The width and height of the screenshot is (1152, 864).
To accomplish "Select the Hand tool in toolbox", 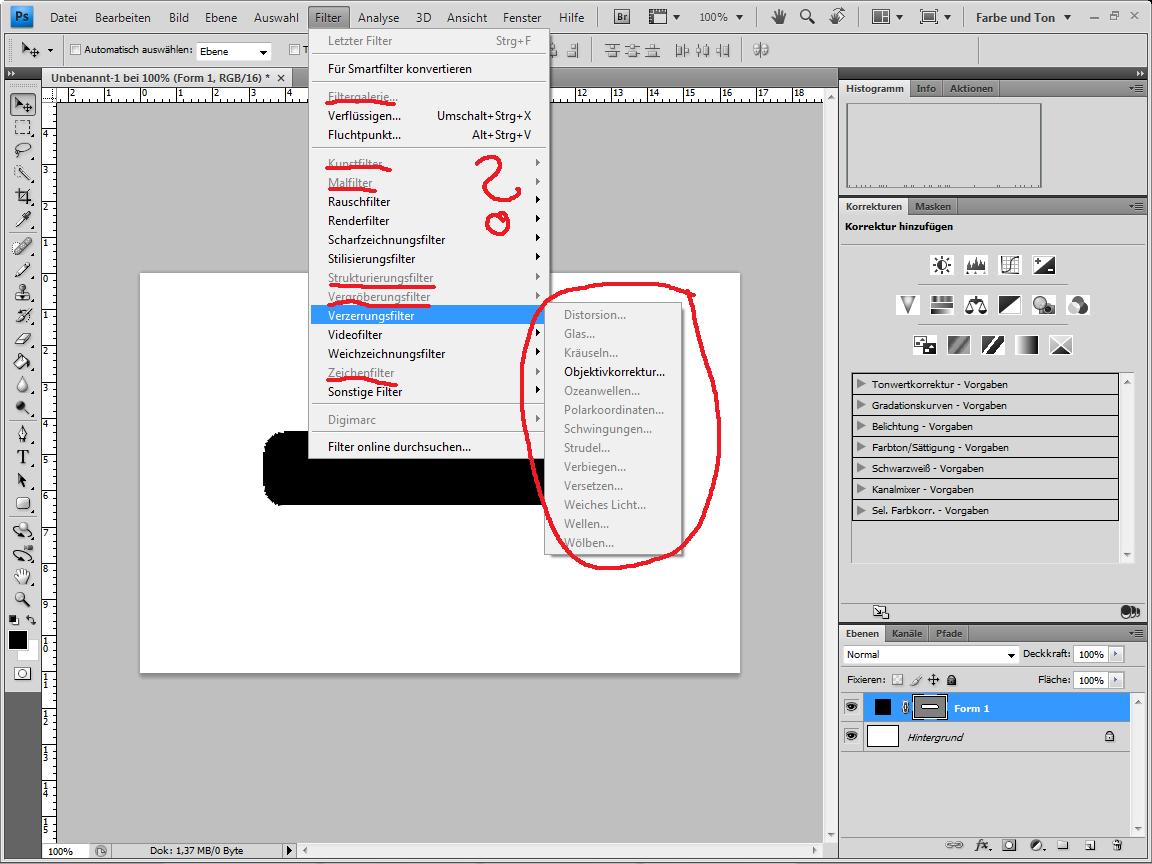I will (23, 577).
